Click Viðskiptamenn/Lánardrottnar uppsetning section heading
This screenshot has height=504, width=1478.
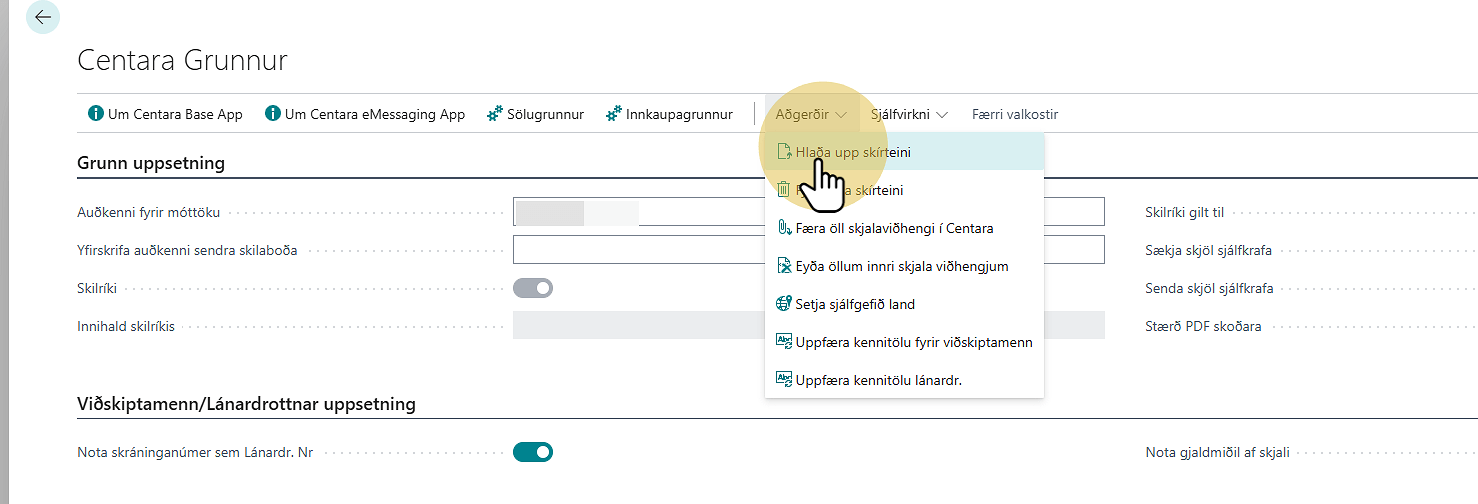pyautogui.click(x=246, y=404)
